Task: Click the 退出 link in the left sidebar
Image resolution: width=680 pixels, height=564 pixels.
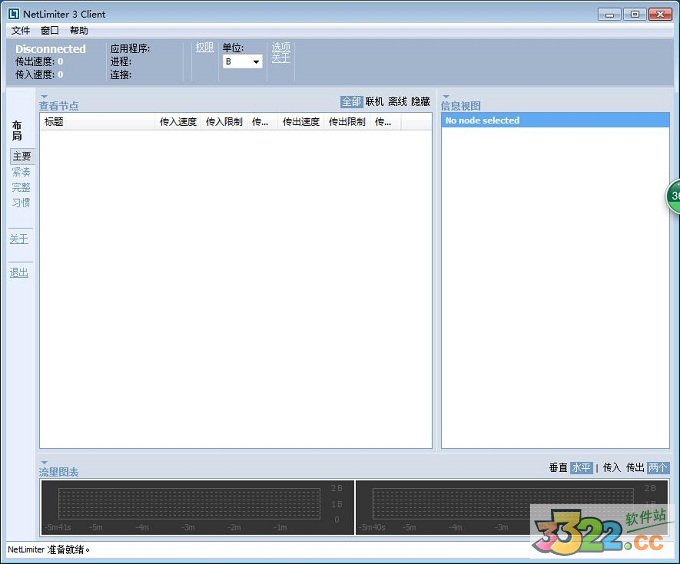Action: coord(19,273)
